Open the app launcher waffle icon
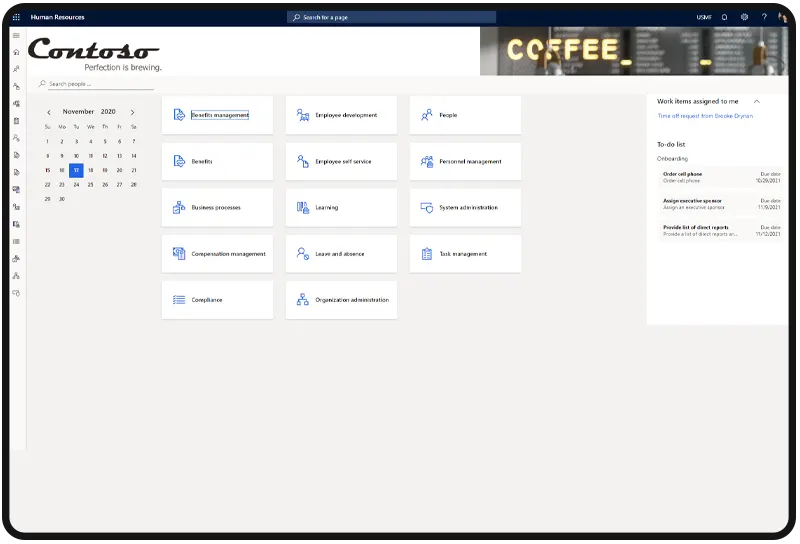The image size is (800, 544). click(x=16, y=17)
